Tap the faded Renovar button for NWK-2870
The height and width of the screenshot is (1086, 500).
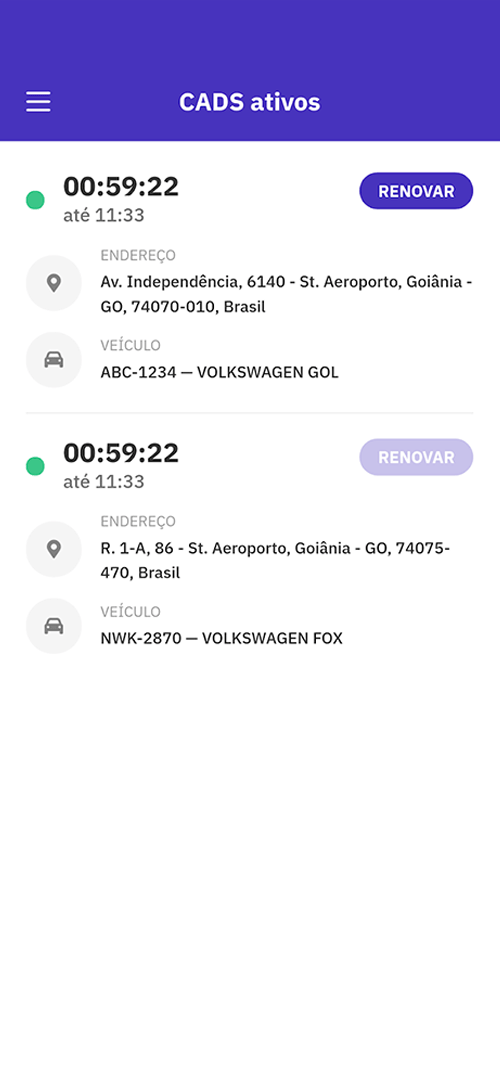(416, 457)
